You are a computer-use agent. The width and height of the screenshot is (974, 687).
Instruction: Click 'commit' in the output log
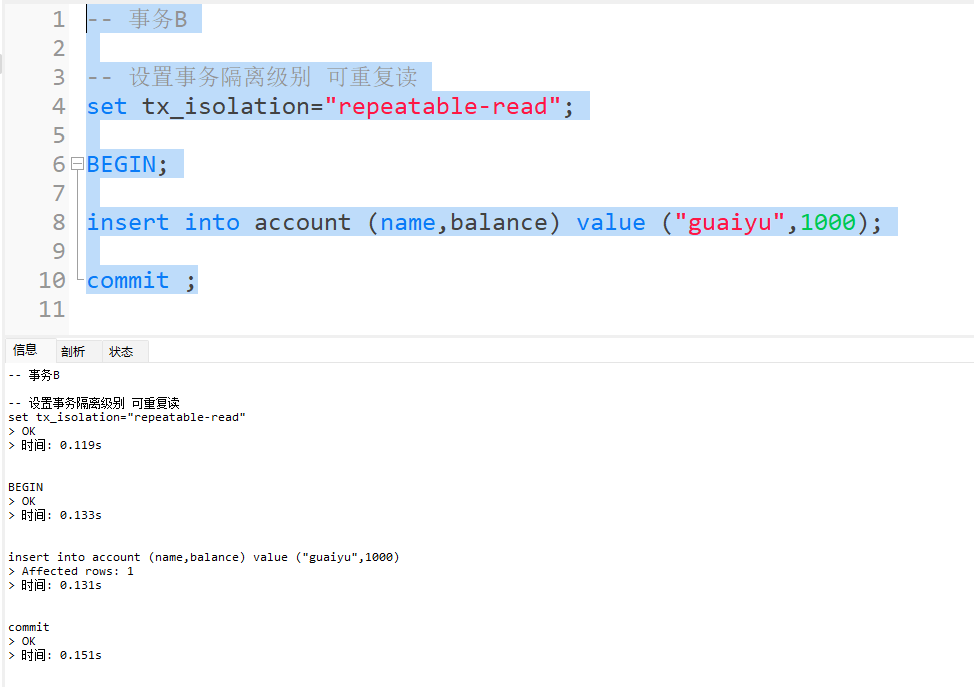[x=29, y=627]
